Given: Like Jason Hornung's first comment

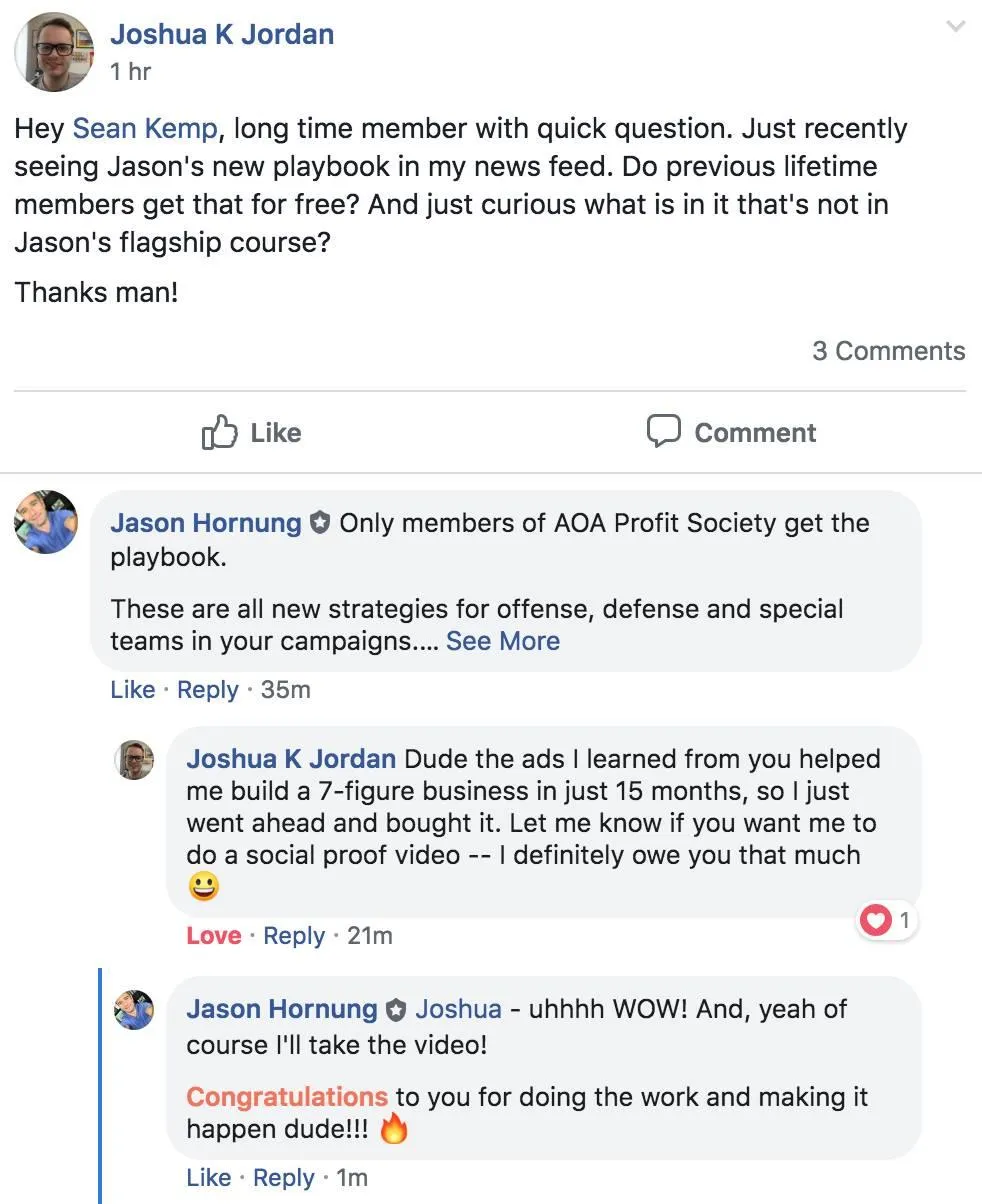Looking at the screenshot, I should click(x=132, y=690).
